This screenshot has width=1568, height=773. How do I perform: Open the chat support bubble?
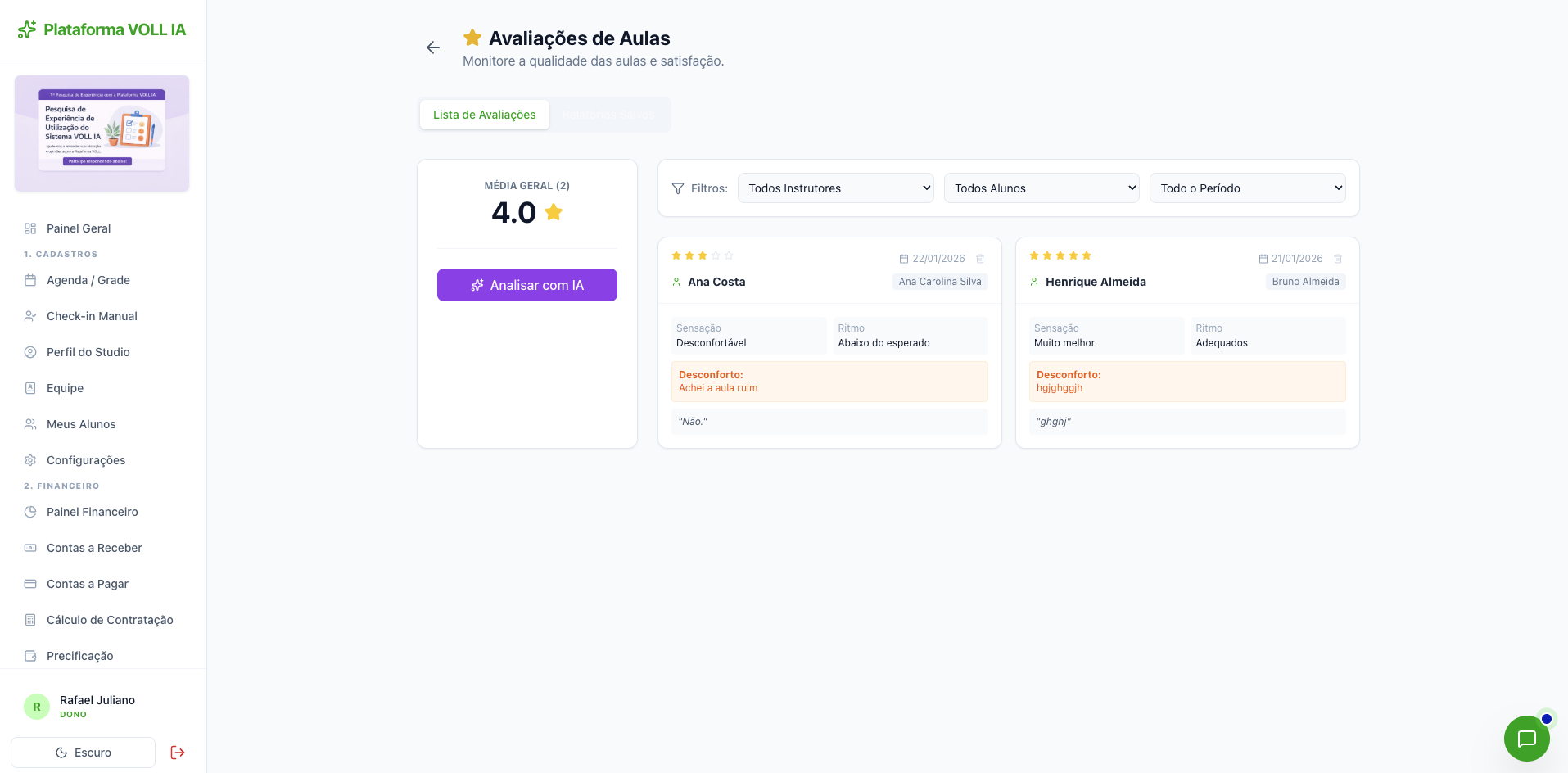click(x=1526, y=738)
